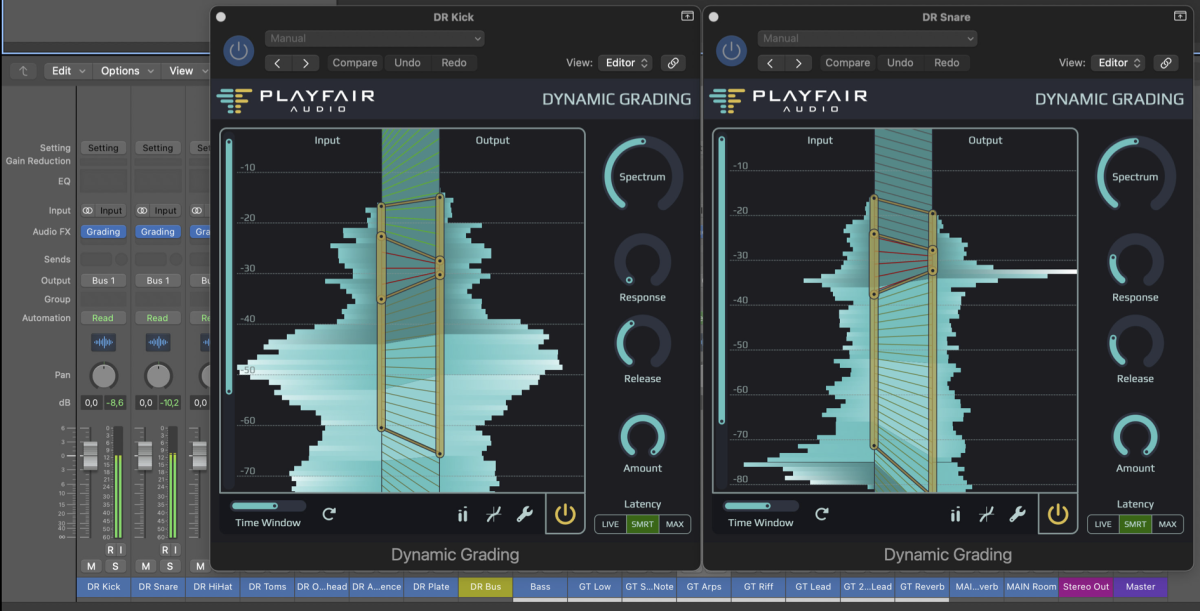Select LIVE latency mode in DR Kick
Screen dimensions: 1200x611
[610, 524]
